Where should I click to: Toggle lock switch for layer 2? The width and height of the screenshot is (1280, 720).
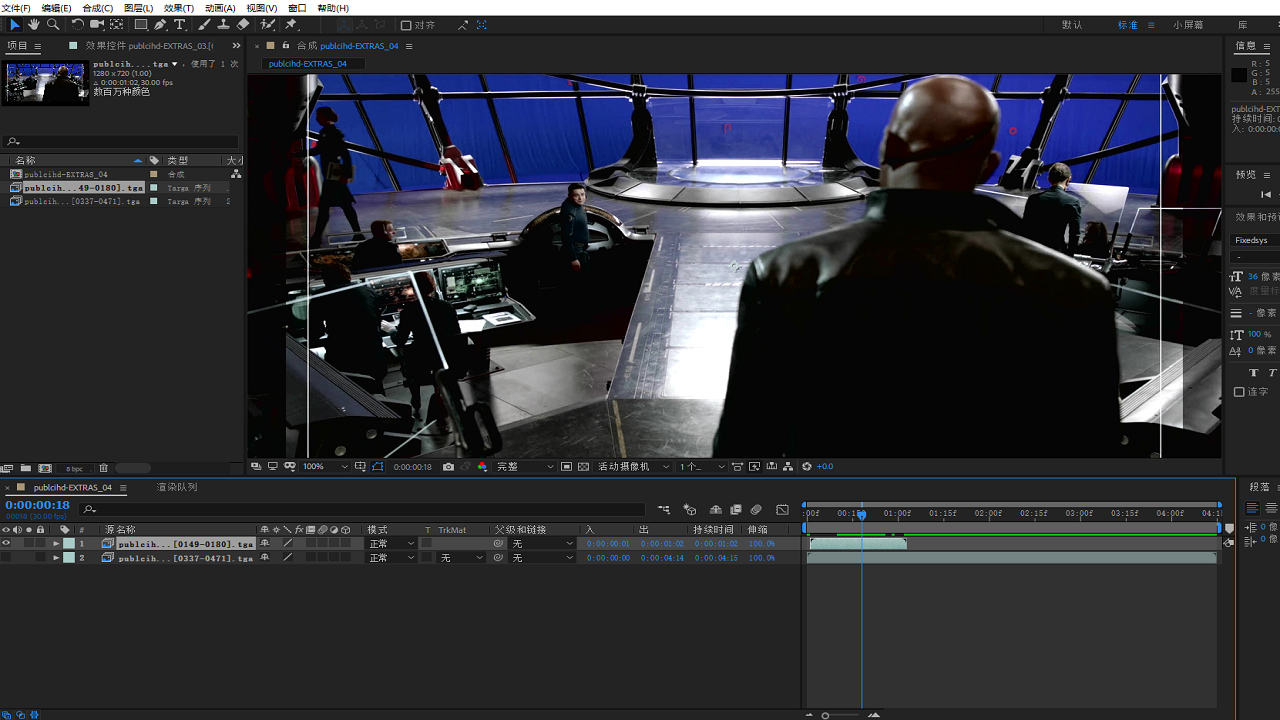pos(40,558)
